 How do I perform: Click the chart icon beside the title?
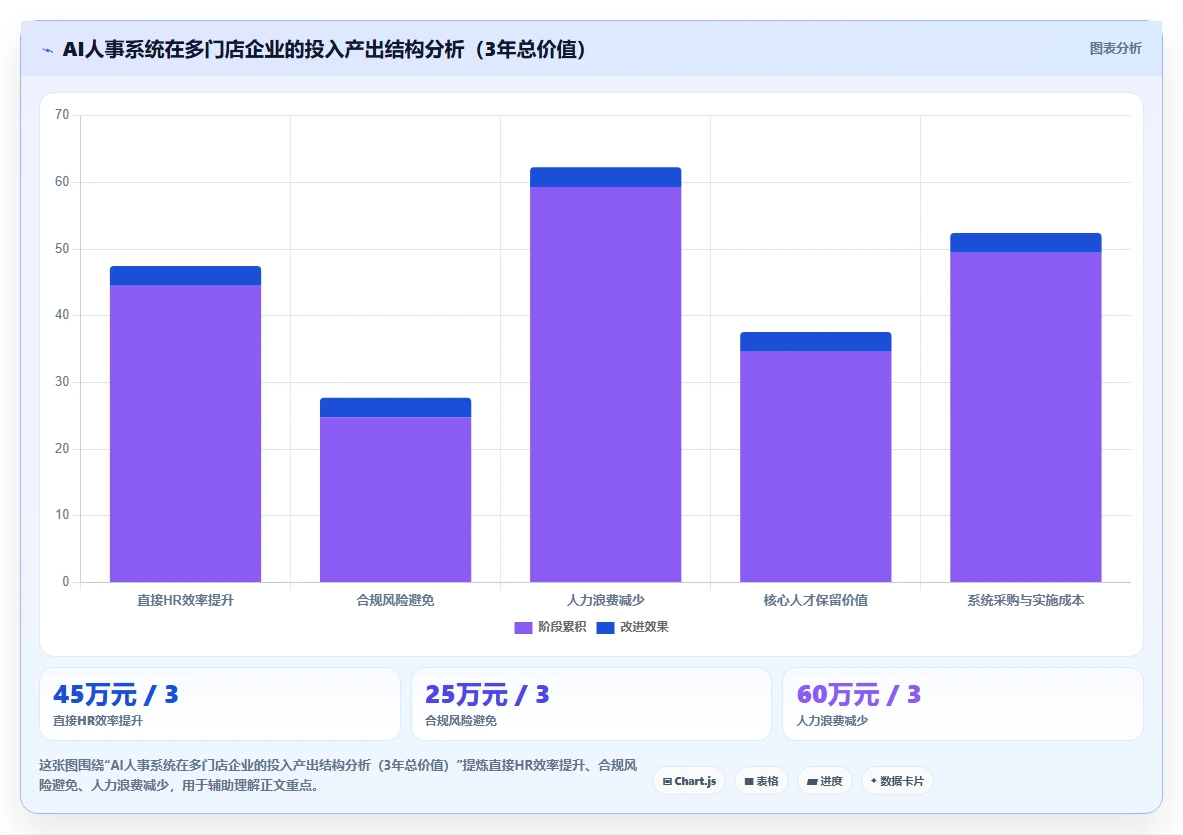48,51
